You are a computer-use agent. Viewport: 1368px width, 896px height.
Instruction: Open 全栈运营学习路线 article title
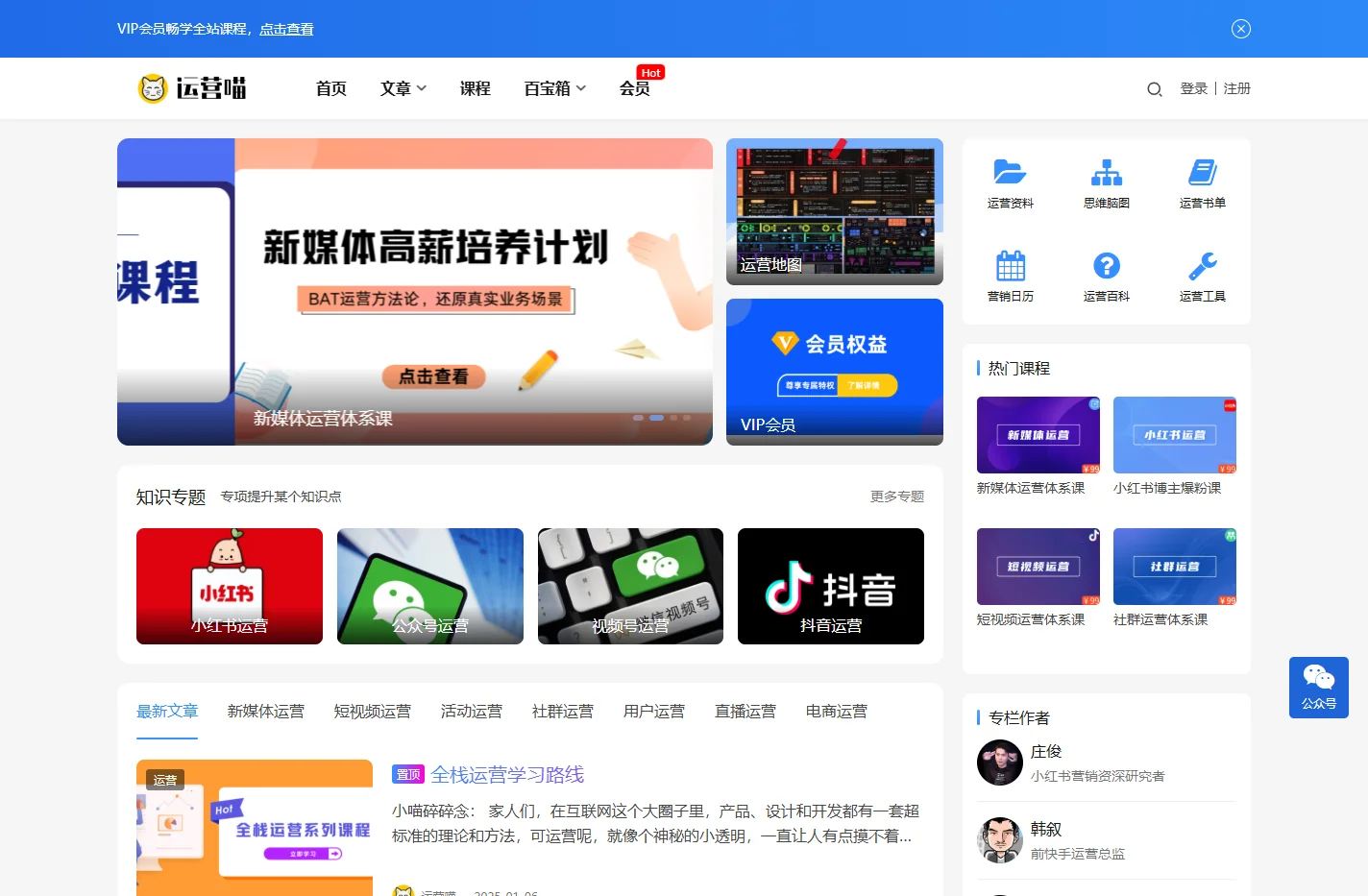(x=507, y=775)
